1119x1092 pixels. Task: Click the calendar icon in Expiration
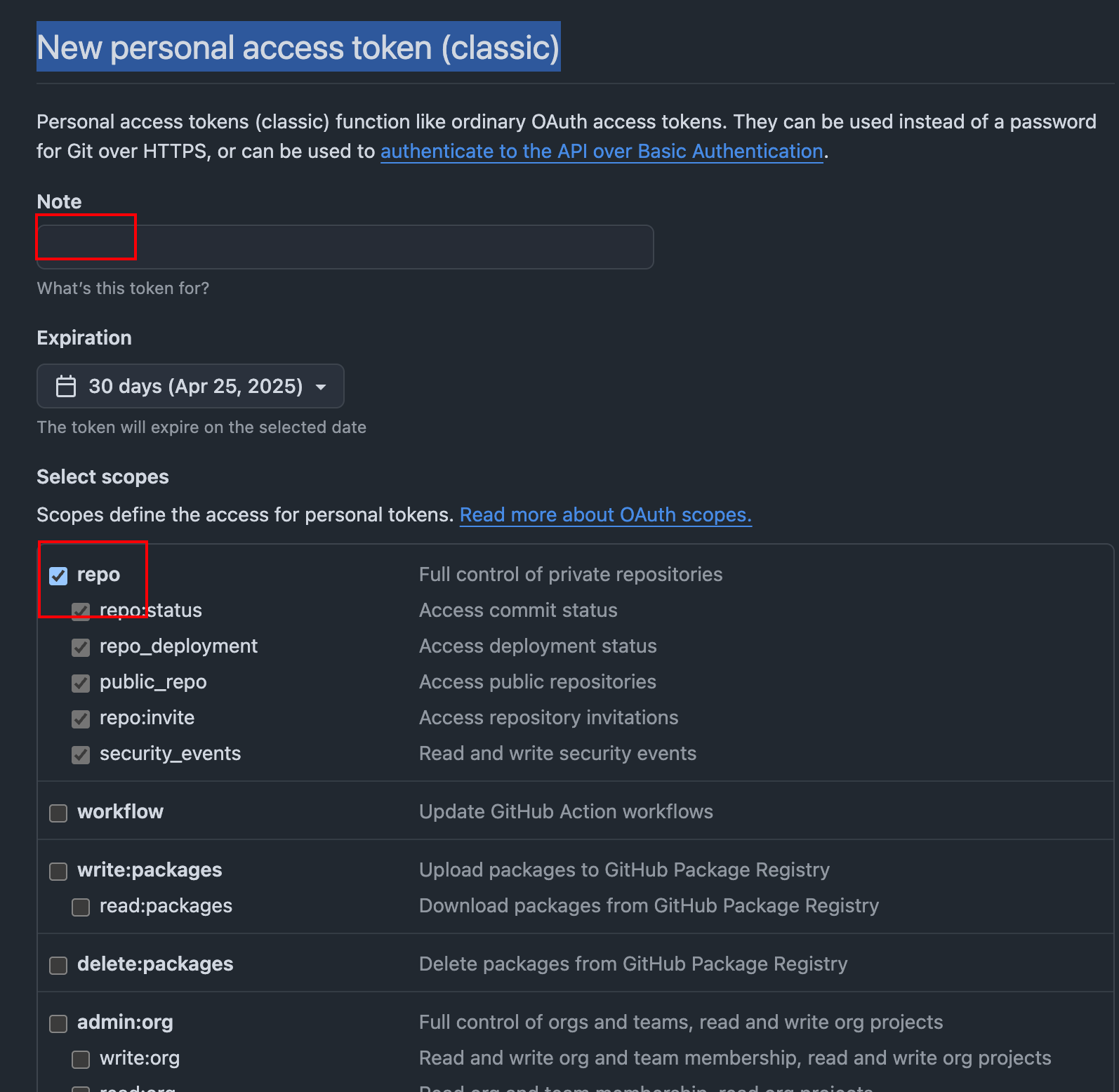66,386
